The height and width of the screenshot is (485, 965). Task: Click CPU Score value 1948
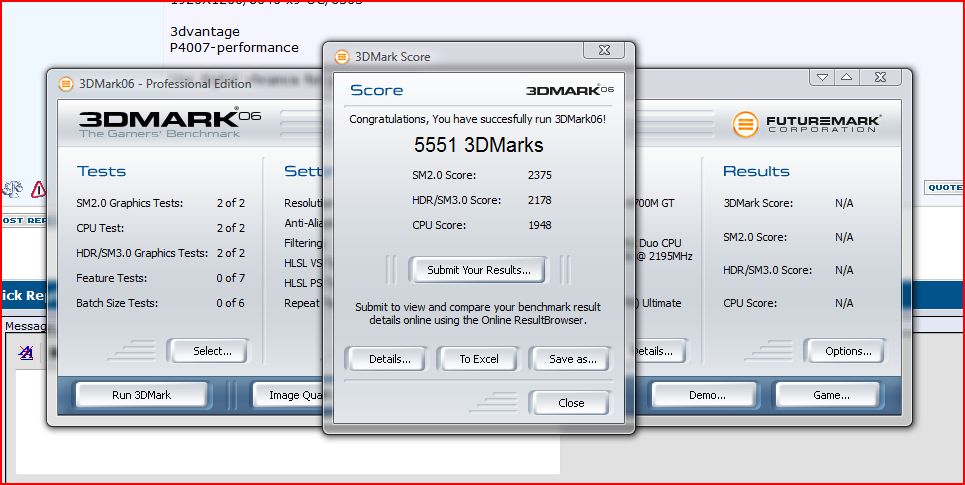coord(540,225)
